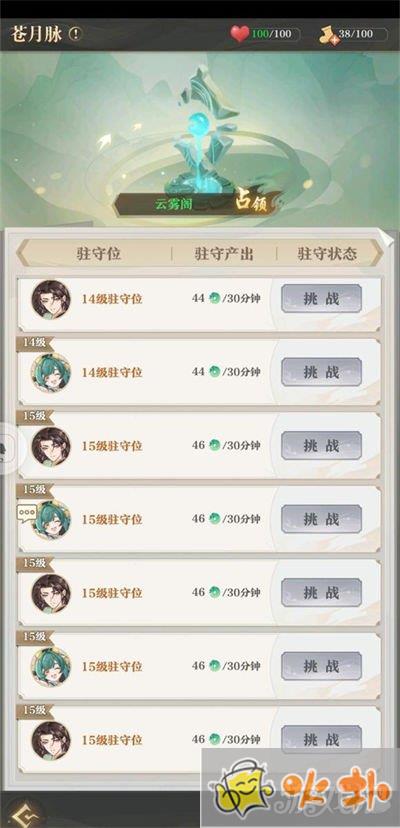The image size is (400, 828).
Task: Tap jade currency icon in first row
Action: [x=214, y=298]
